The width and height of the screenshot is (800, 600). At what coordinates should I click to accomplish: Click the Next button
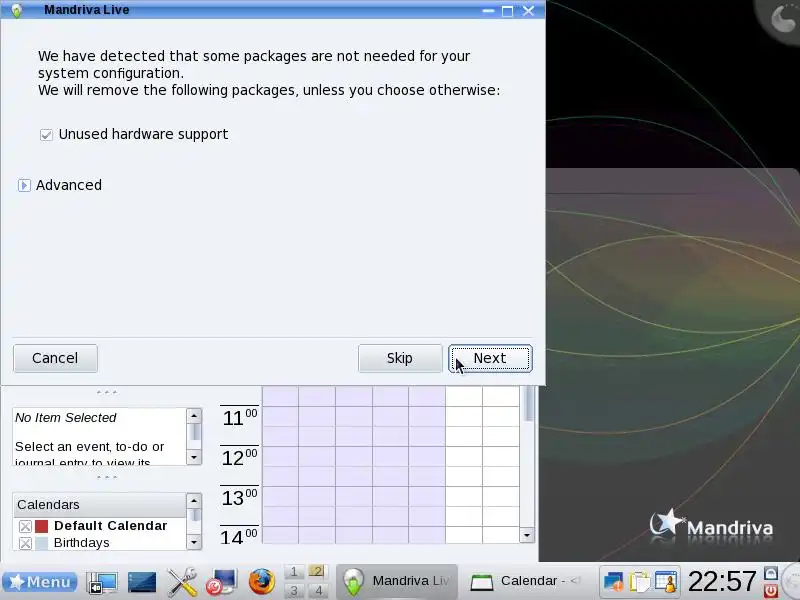490,358
